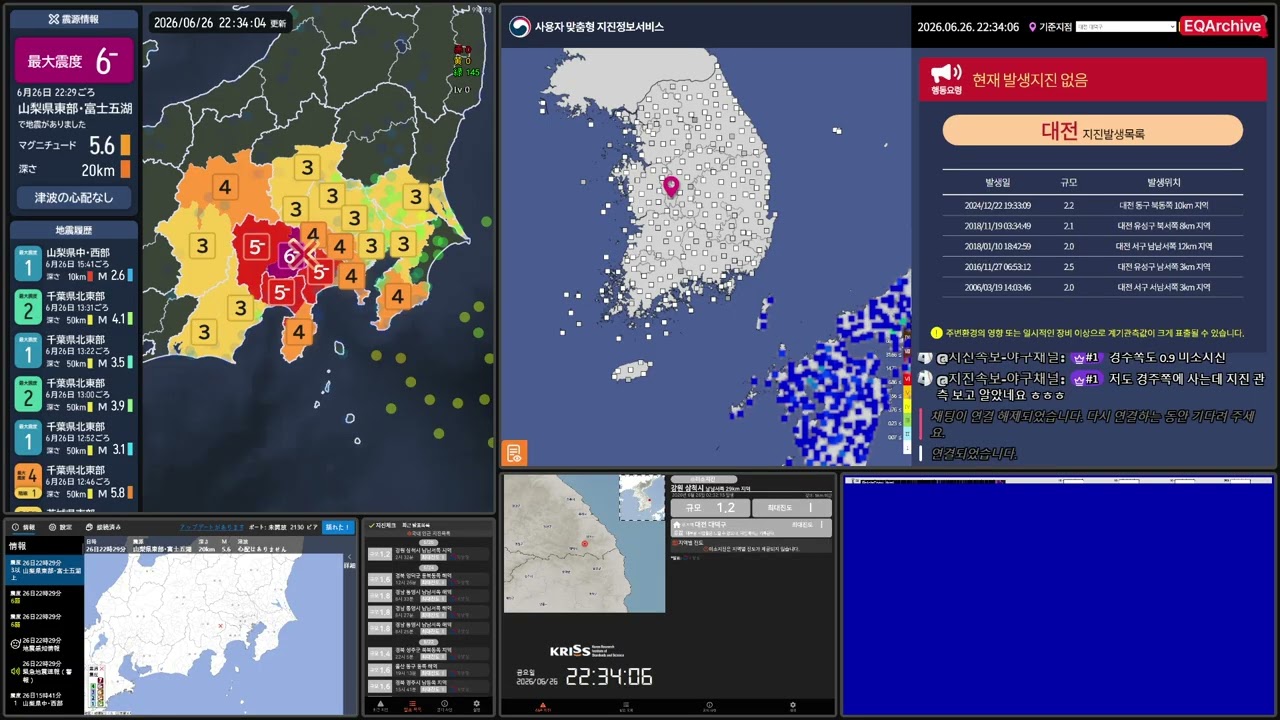Click the EQArchive logo
Image resolution: width=1280 pixels, height=720 pixels.
pyautogui.click(x=1222, y=26)
